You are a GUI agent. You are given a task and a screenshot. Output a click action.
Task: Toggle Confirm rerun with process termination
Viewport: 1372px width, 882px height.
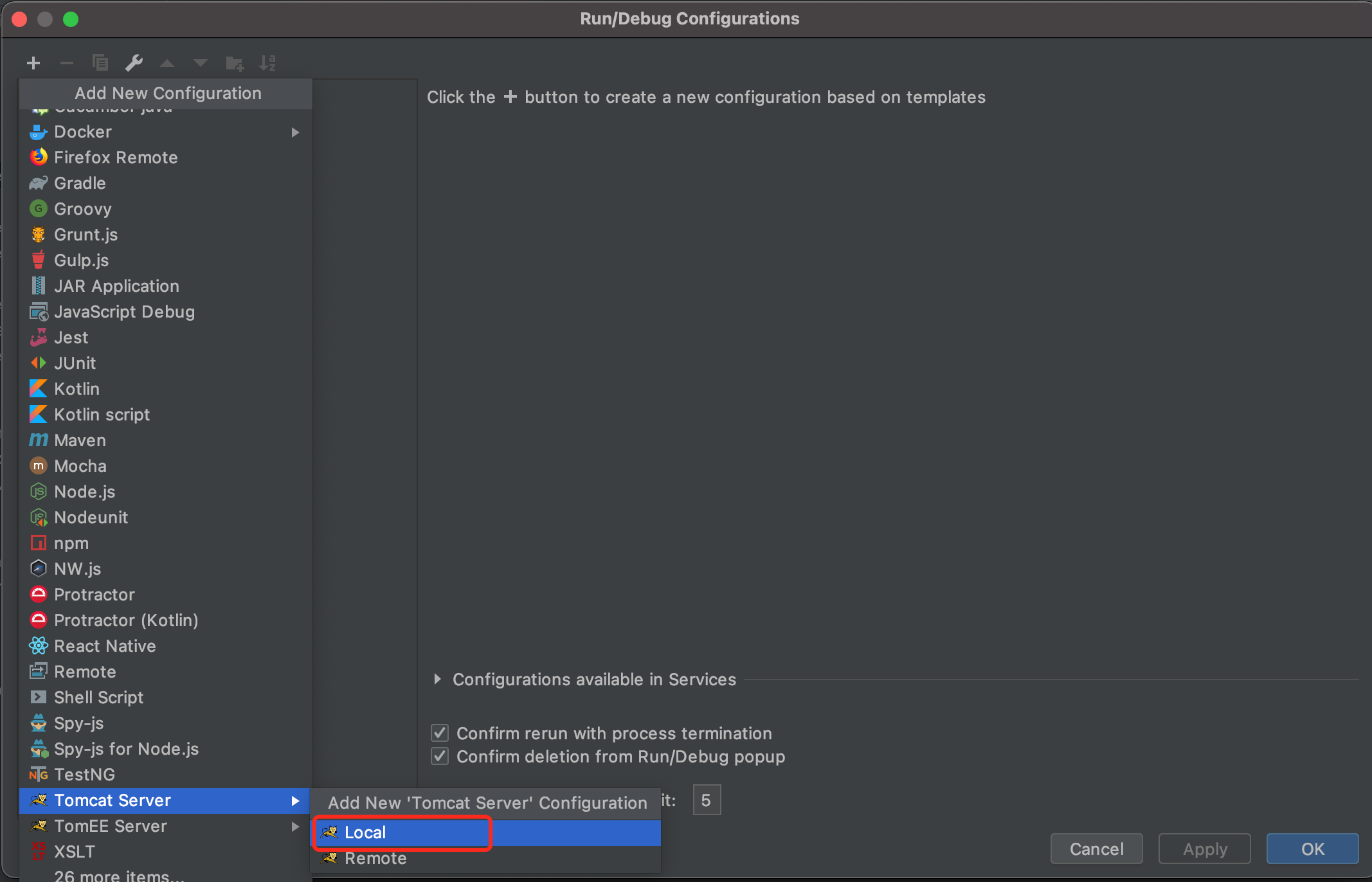coord(440,733)
